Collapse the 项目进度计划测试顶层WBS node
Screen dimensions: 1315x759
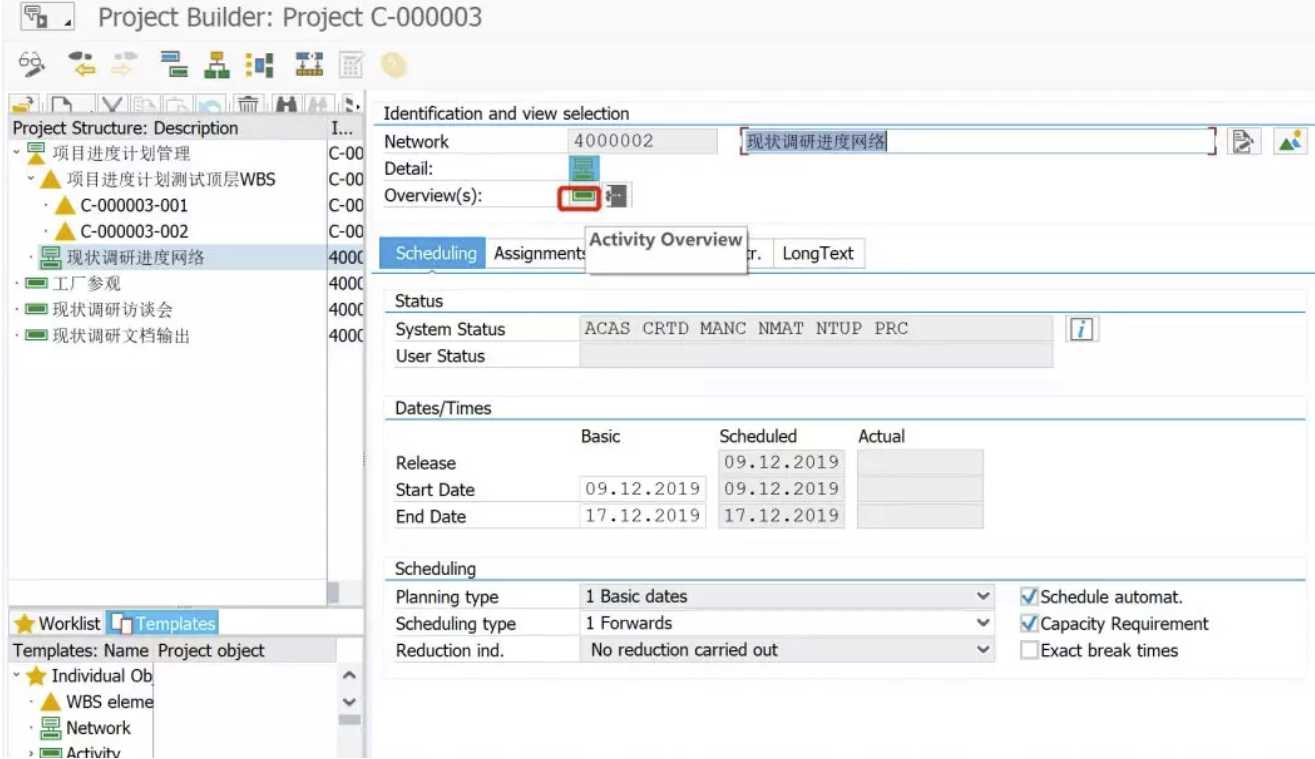[x=31, y=180]
